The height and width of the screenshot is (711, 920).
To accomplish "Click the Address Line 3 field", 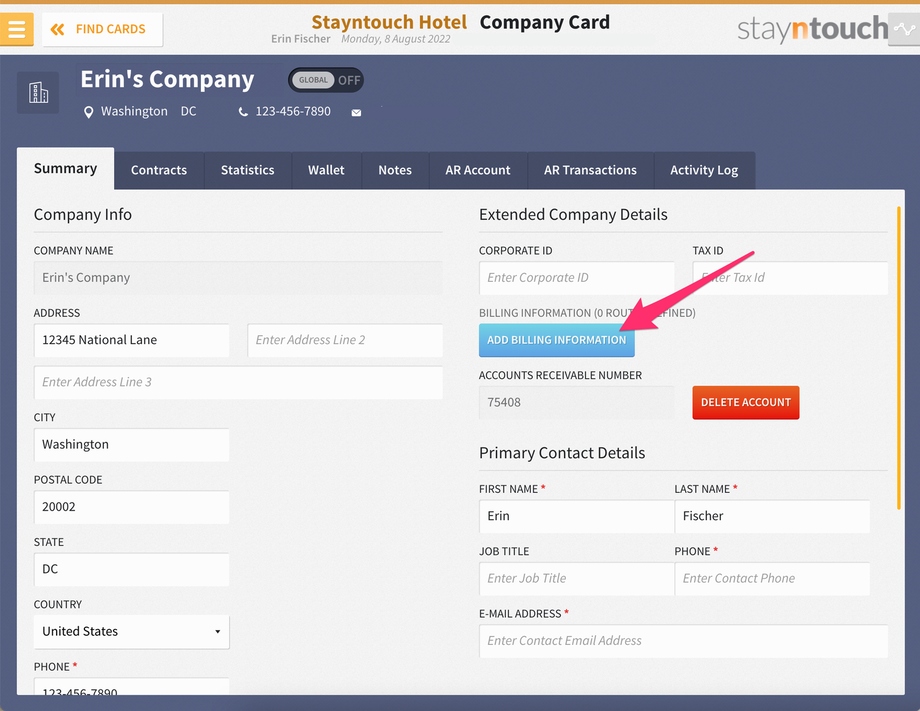I will click(x=238, y=382).
